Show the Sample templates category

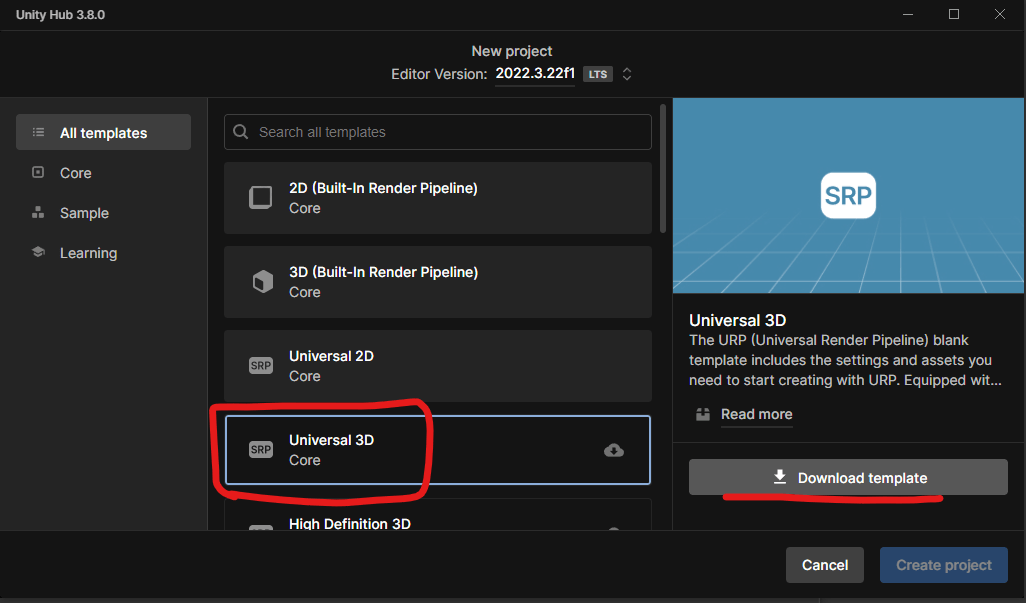point(84,213)
